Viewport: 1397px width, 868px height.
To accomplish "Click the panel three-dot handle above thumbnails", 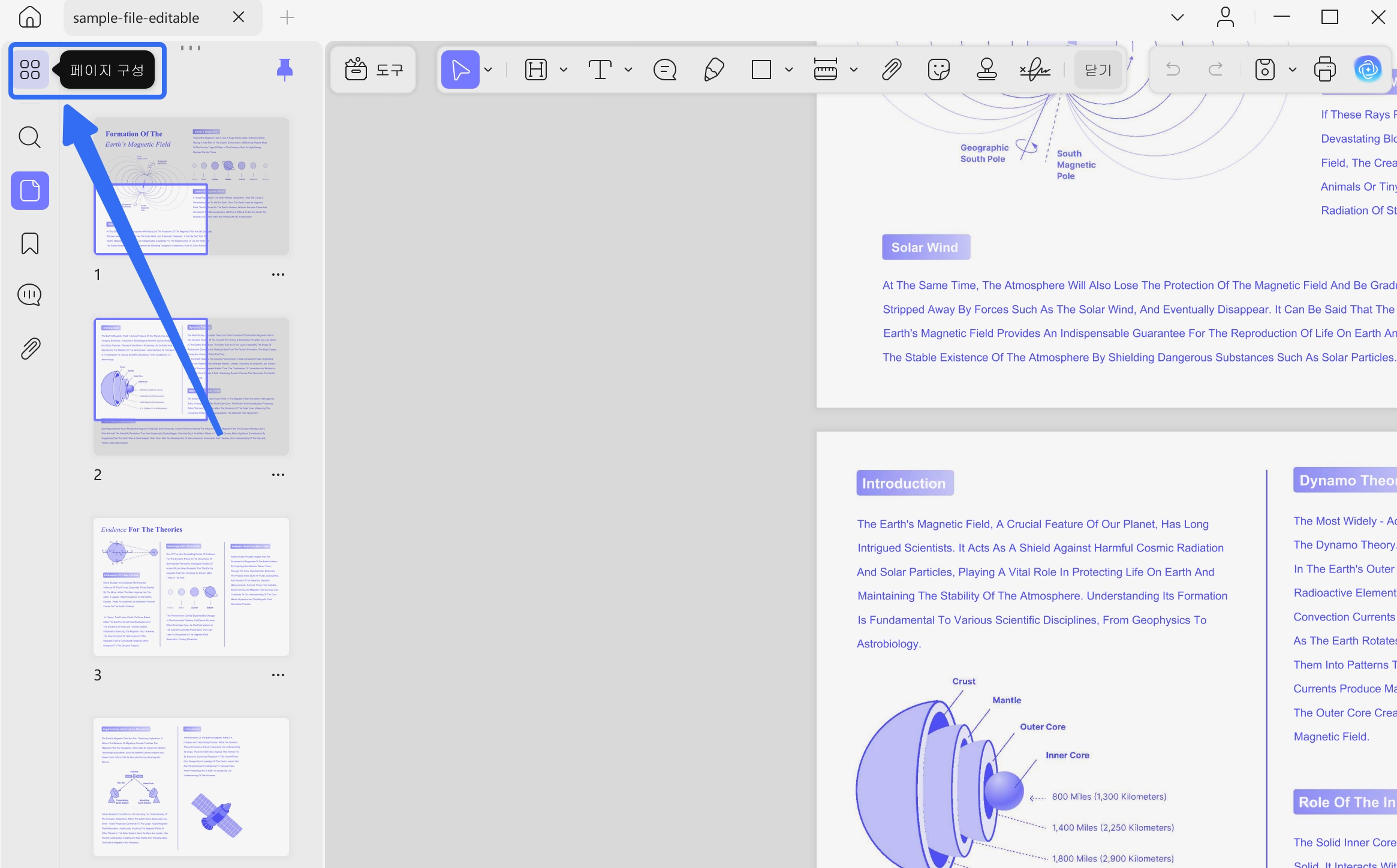I will click(191, 48).
